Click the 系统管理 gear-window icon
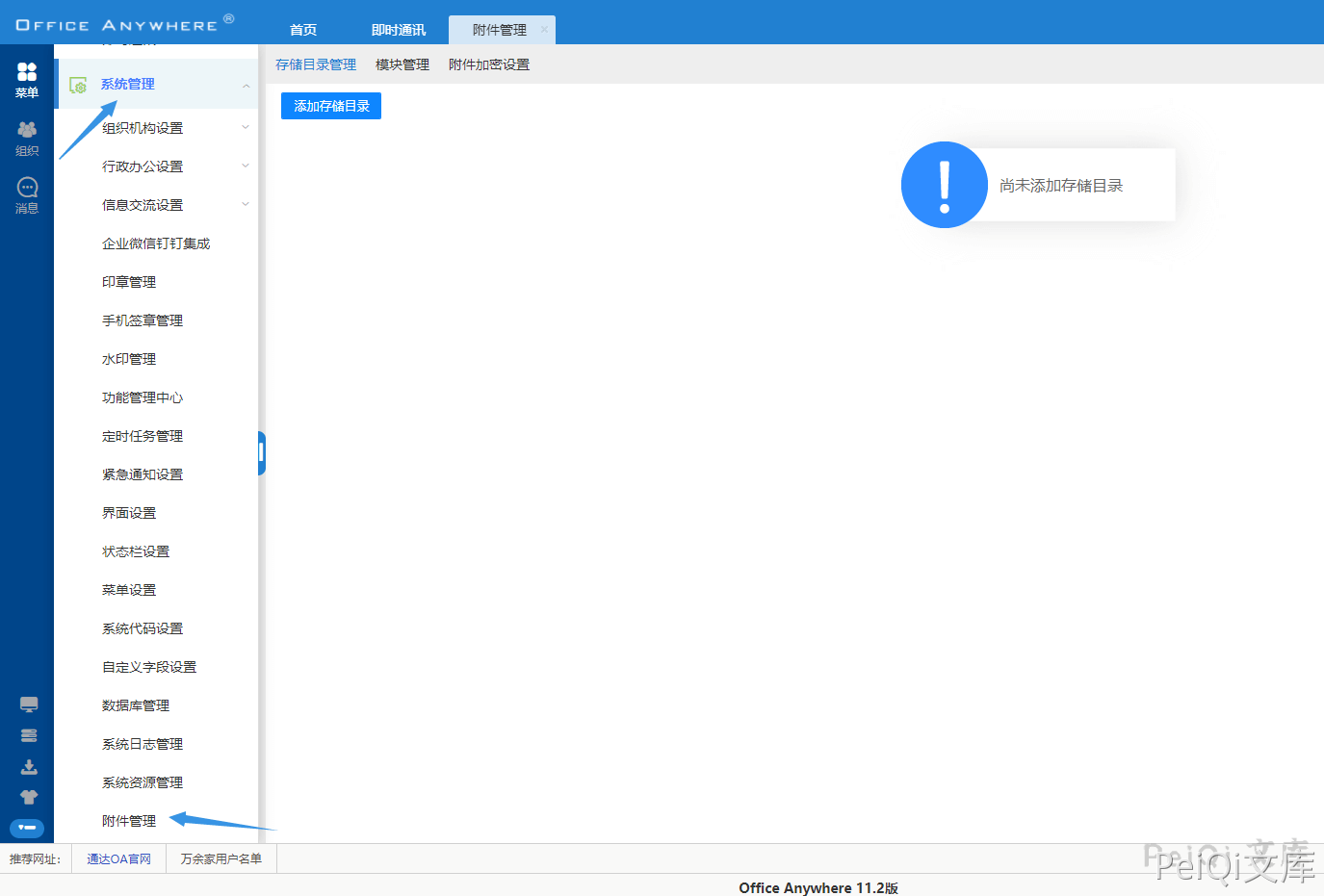The width and height of the screenshot is (1324, 896). point(79,86)
